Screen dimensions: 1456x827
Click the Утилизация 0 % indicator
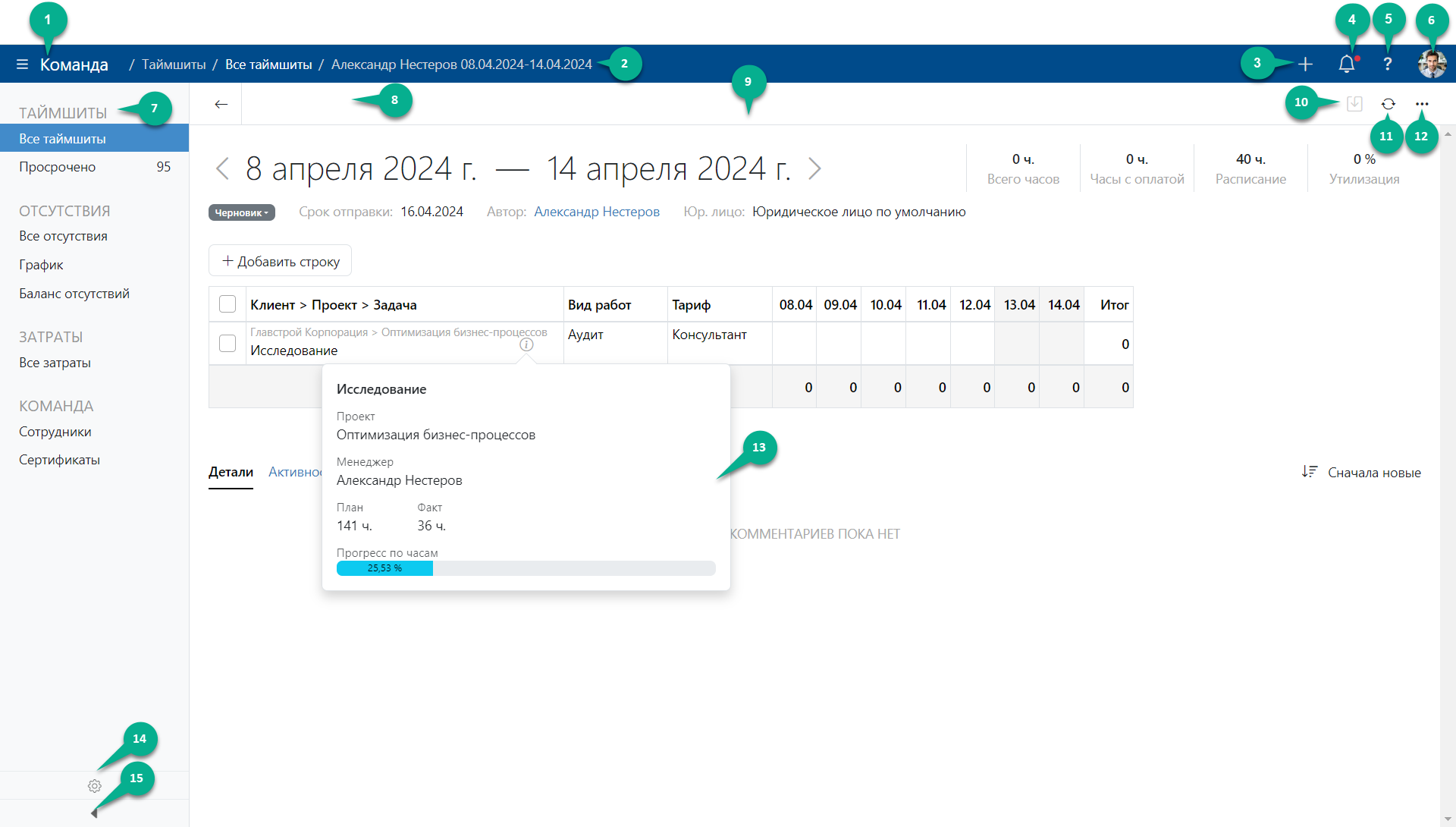click(x=1363, y=168)
